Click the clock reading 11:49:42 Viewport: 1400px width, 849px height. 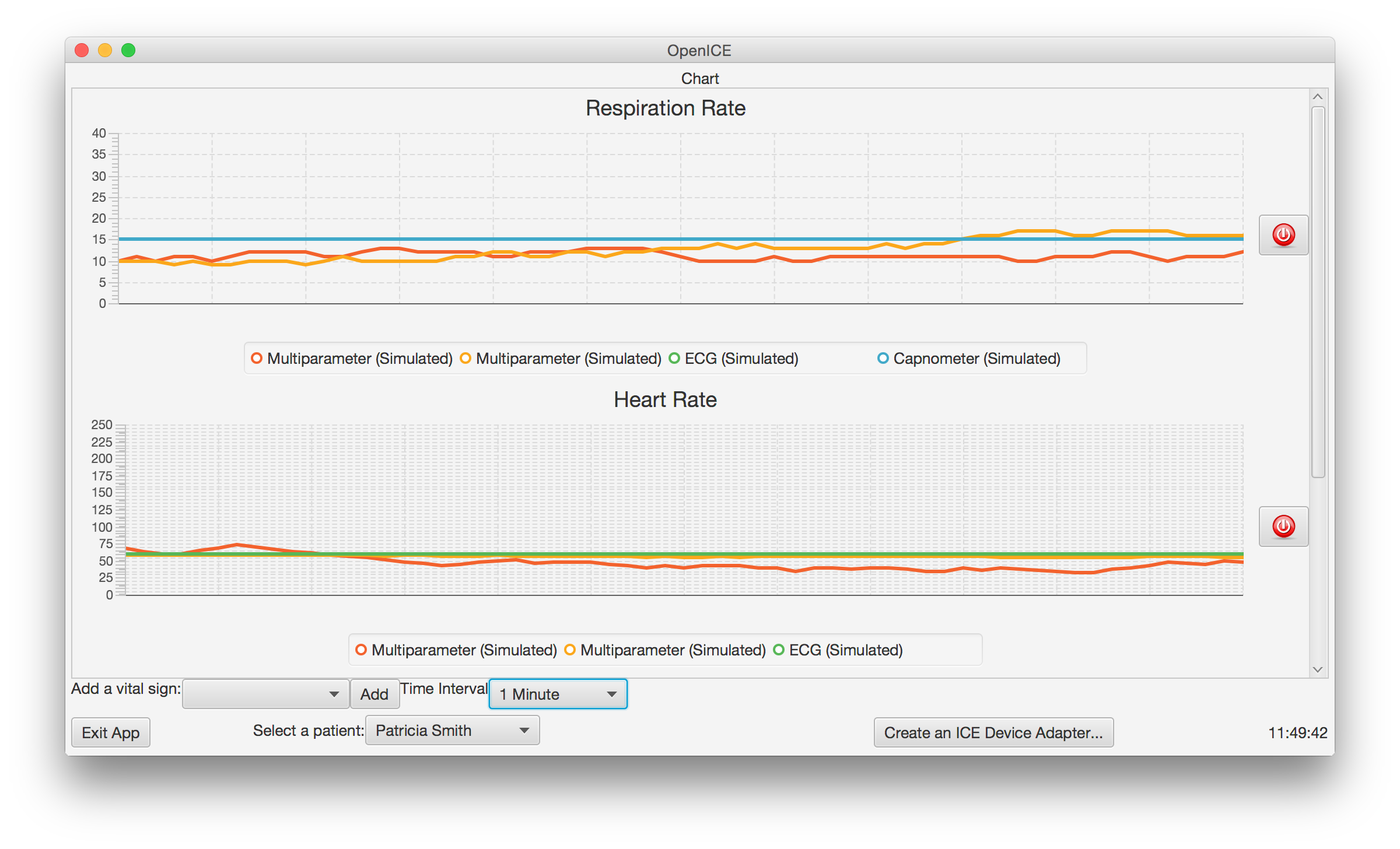tap(1298, 732)
